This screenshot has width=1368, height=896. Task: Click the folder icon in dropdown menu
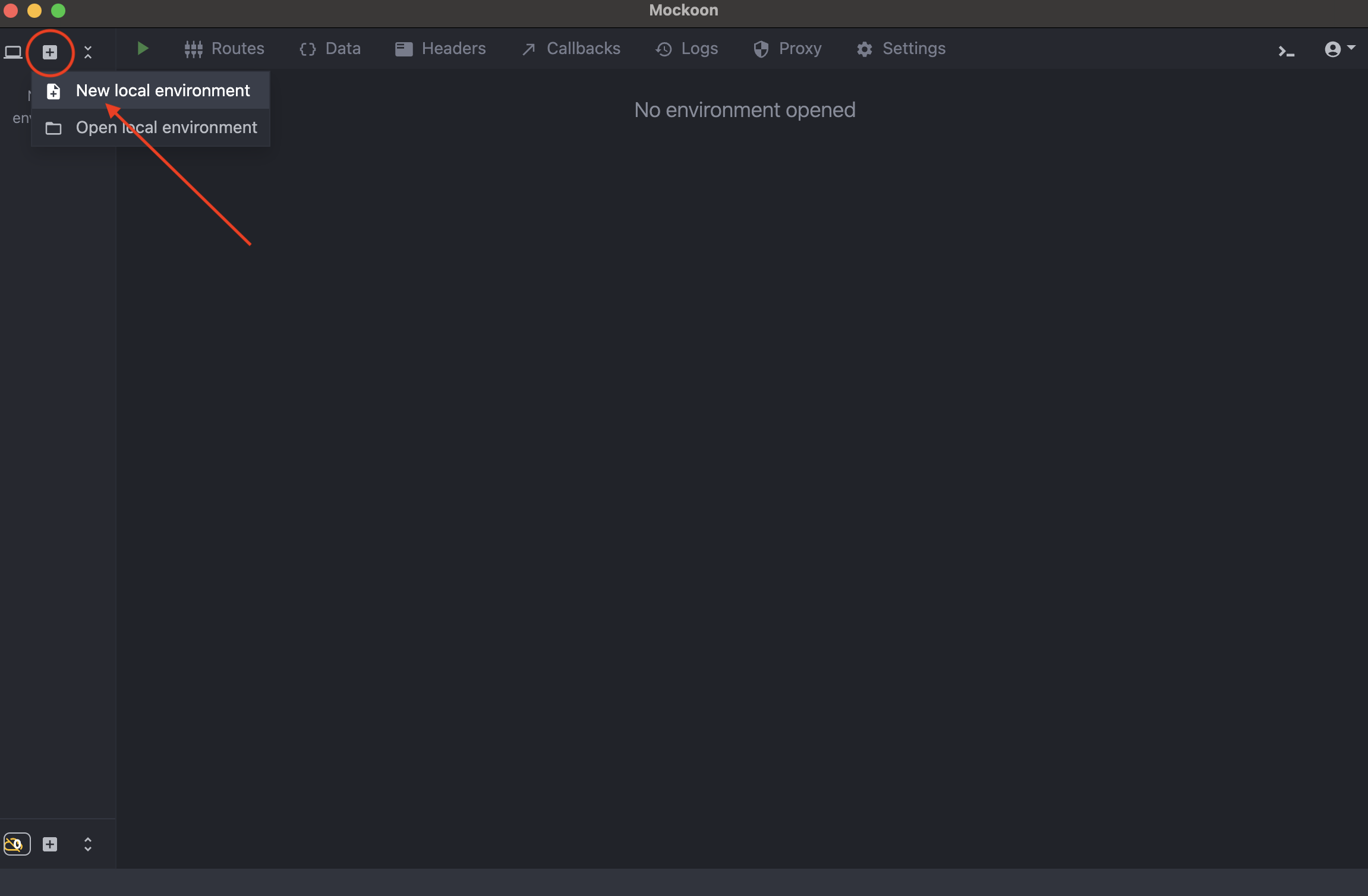tap(53, 128)
